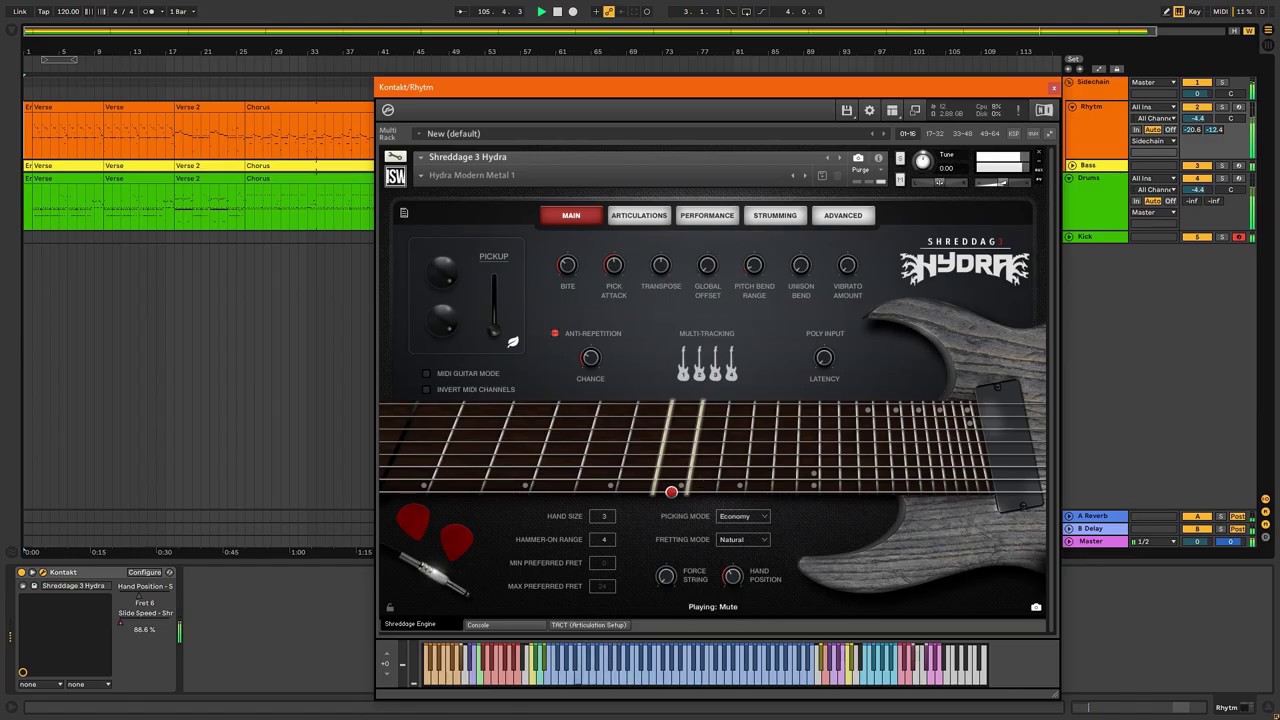Click the multi-tracking guitars icon
The image size is (1280, 720).
click(x=707, y=363)
